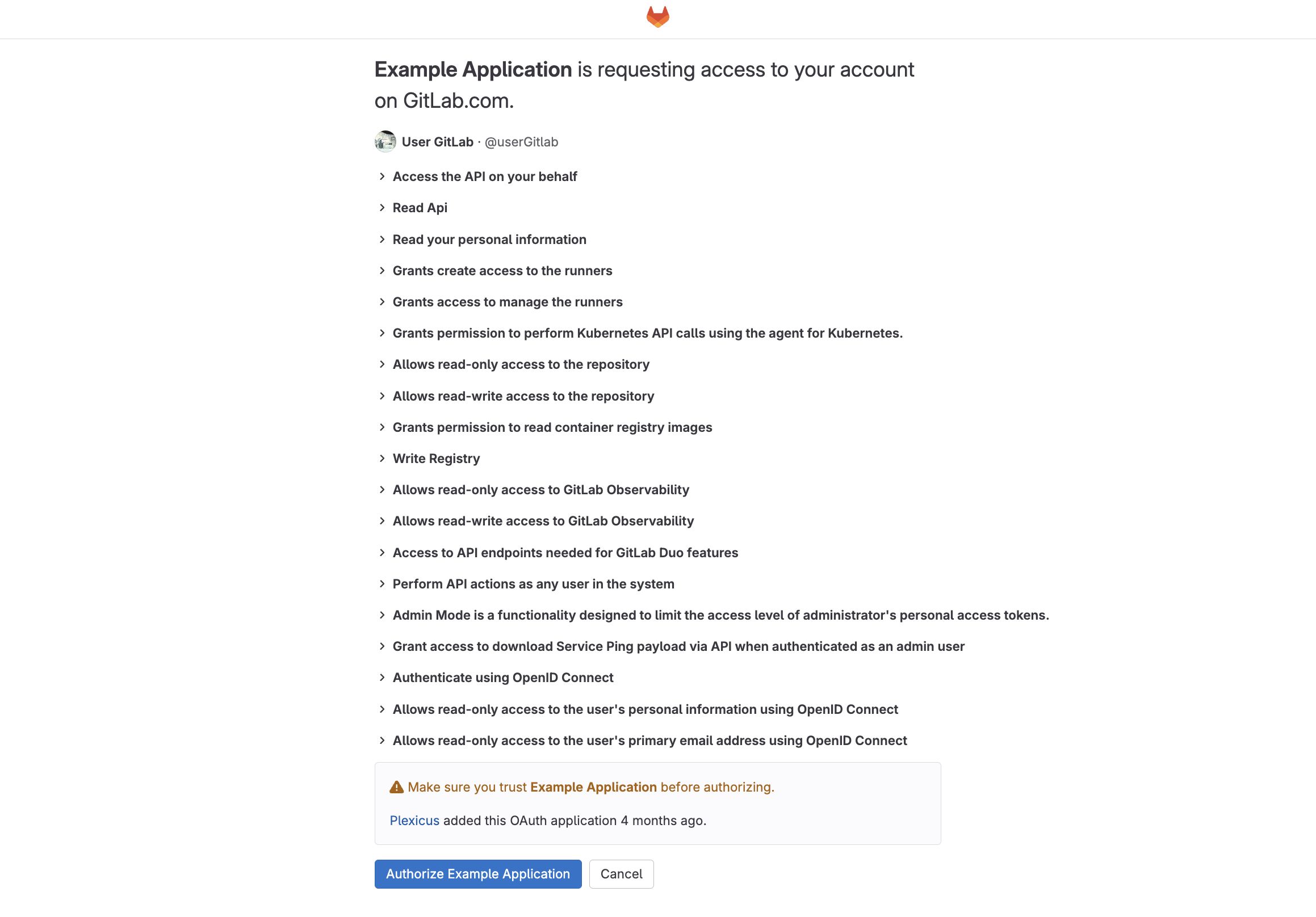Expand Read your personal information scope

[383, 239]
